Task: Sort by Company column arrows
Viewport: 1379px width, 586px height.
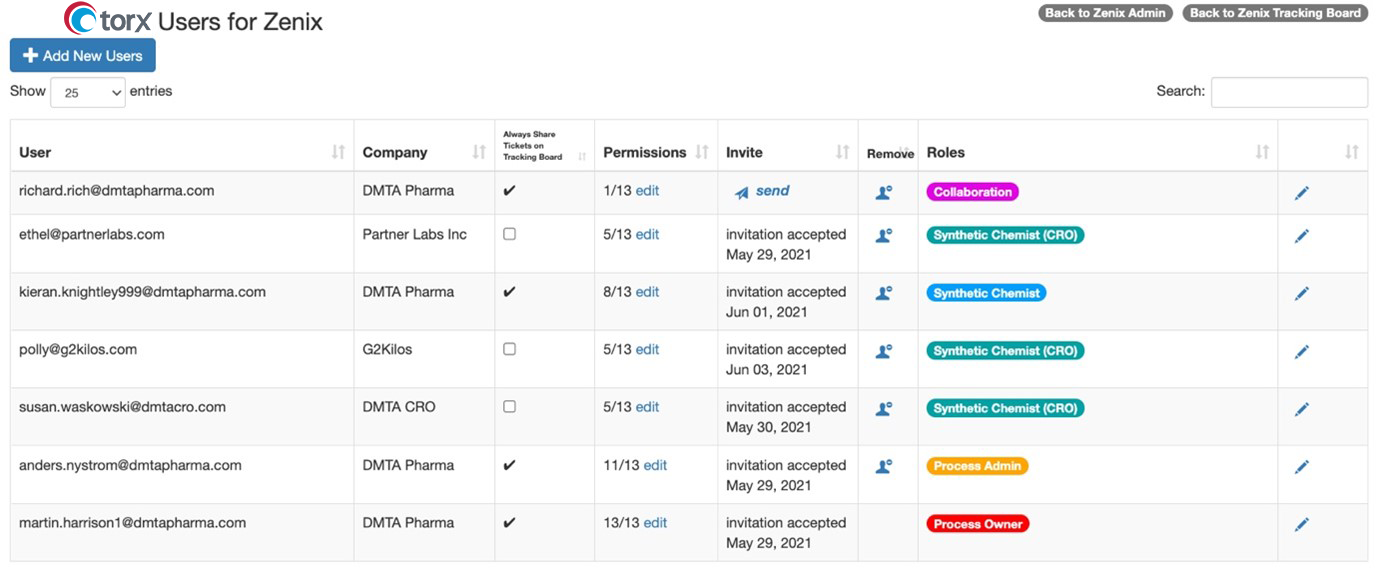Action: click(x=479, y=152)
